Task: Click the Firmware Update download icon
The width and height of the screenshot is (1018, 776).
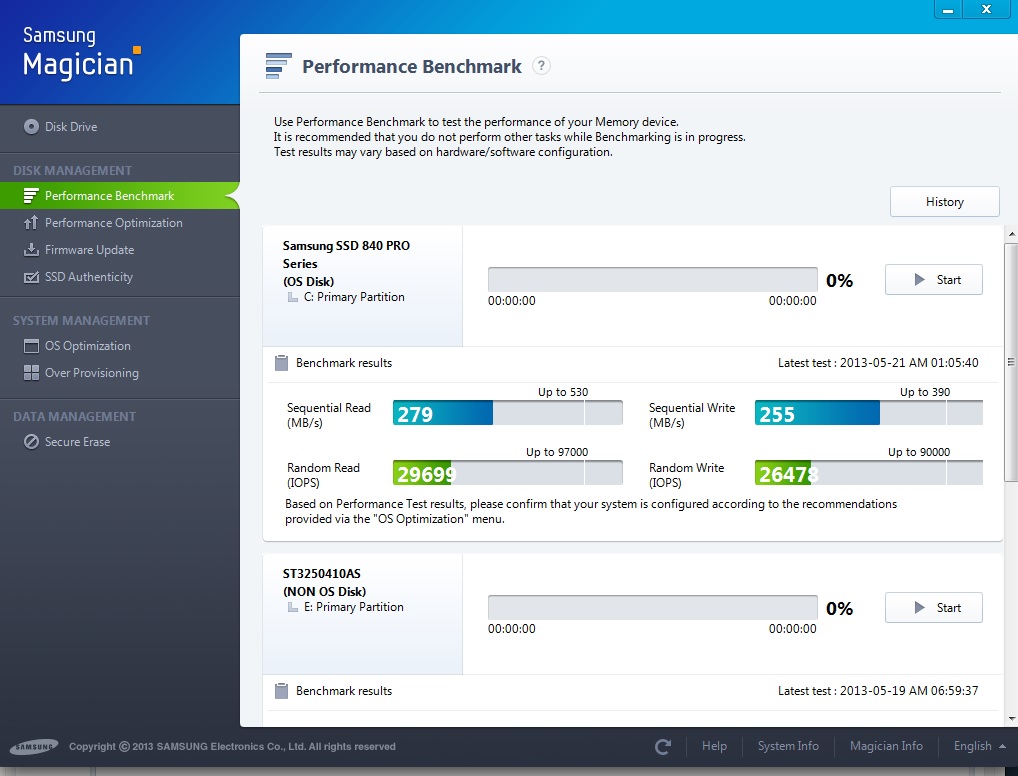Action: pos(31,249)
